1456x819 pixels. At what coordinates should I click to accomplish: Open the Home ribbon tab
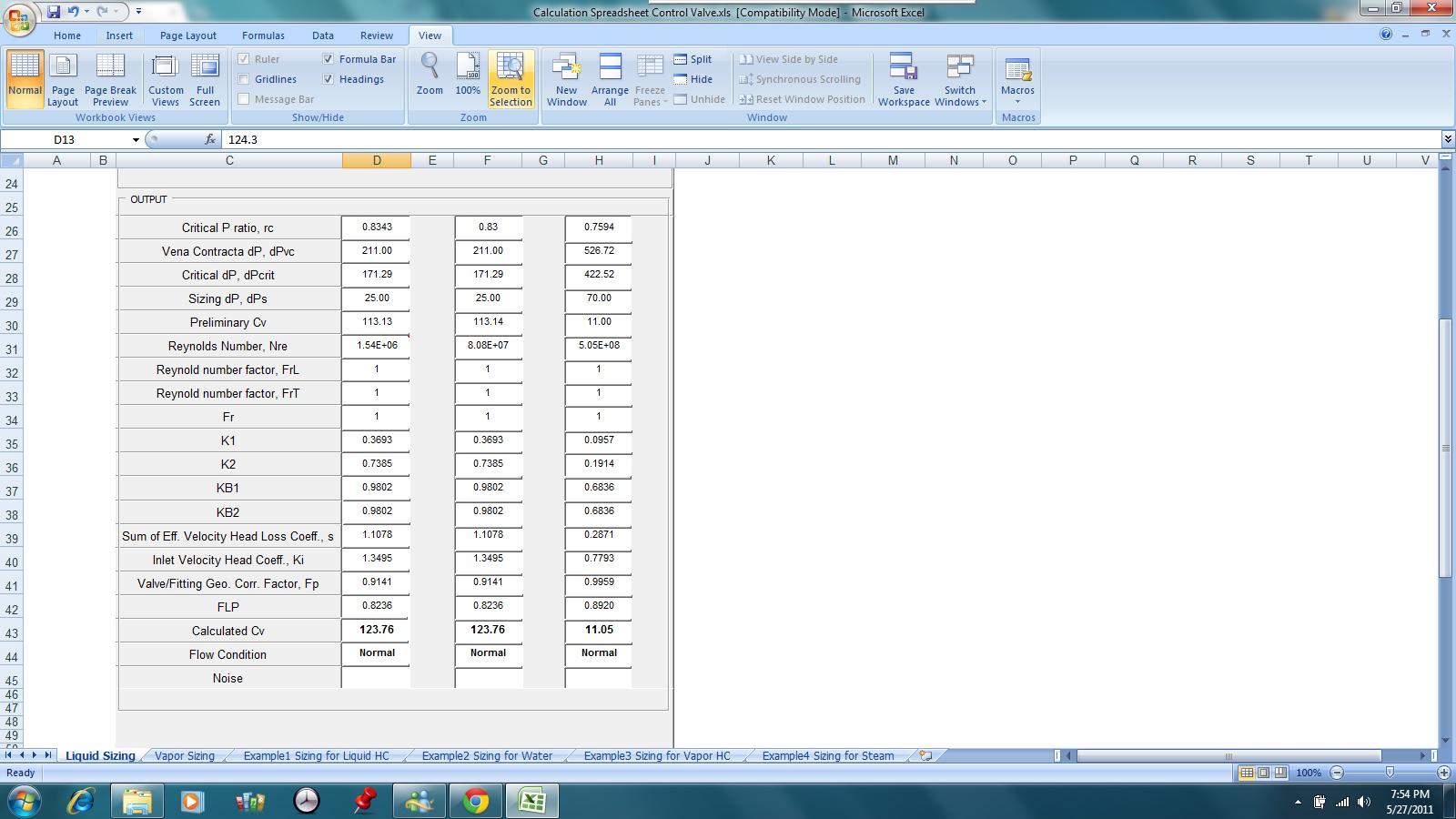[x=66, y=35]
